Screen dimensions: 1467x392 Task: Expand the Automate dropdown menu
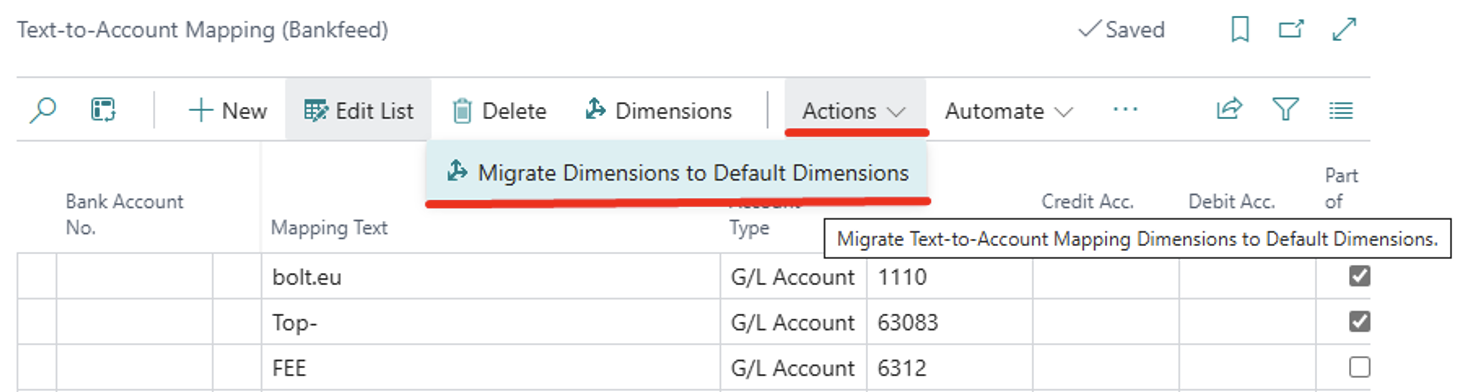[x=1009, y=111]
